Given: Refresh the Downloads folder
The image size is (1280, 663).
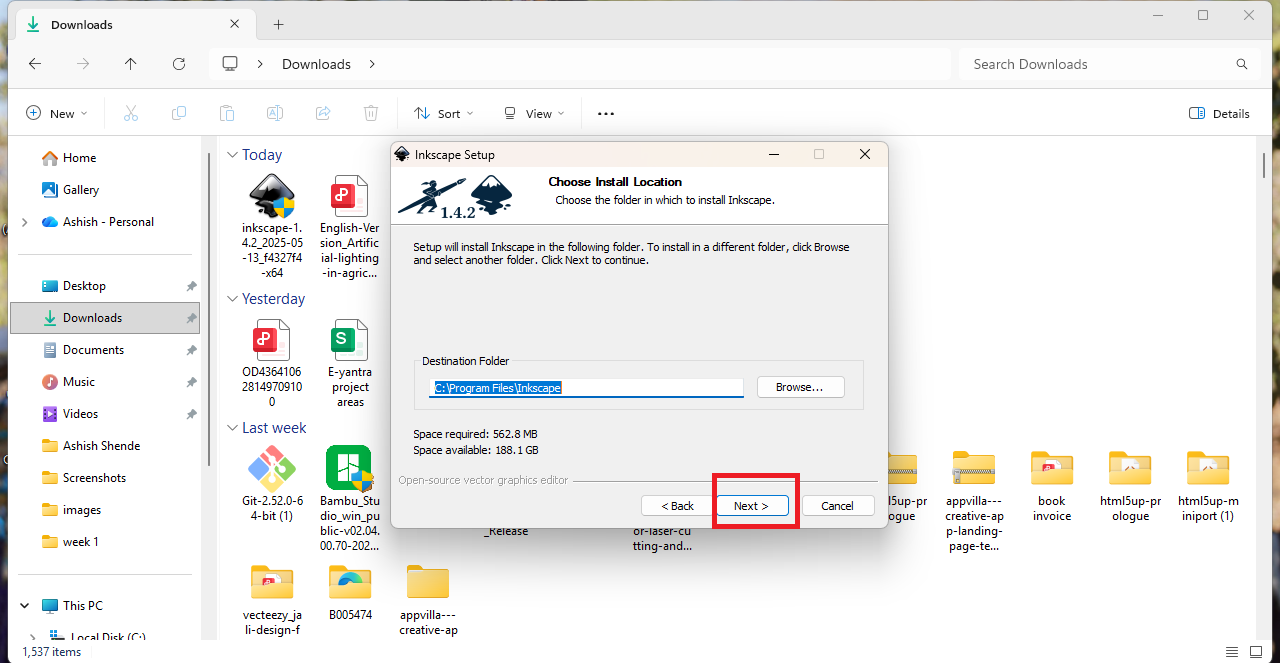Looking at the screenshot, I should tap(179, 64).
